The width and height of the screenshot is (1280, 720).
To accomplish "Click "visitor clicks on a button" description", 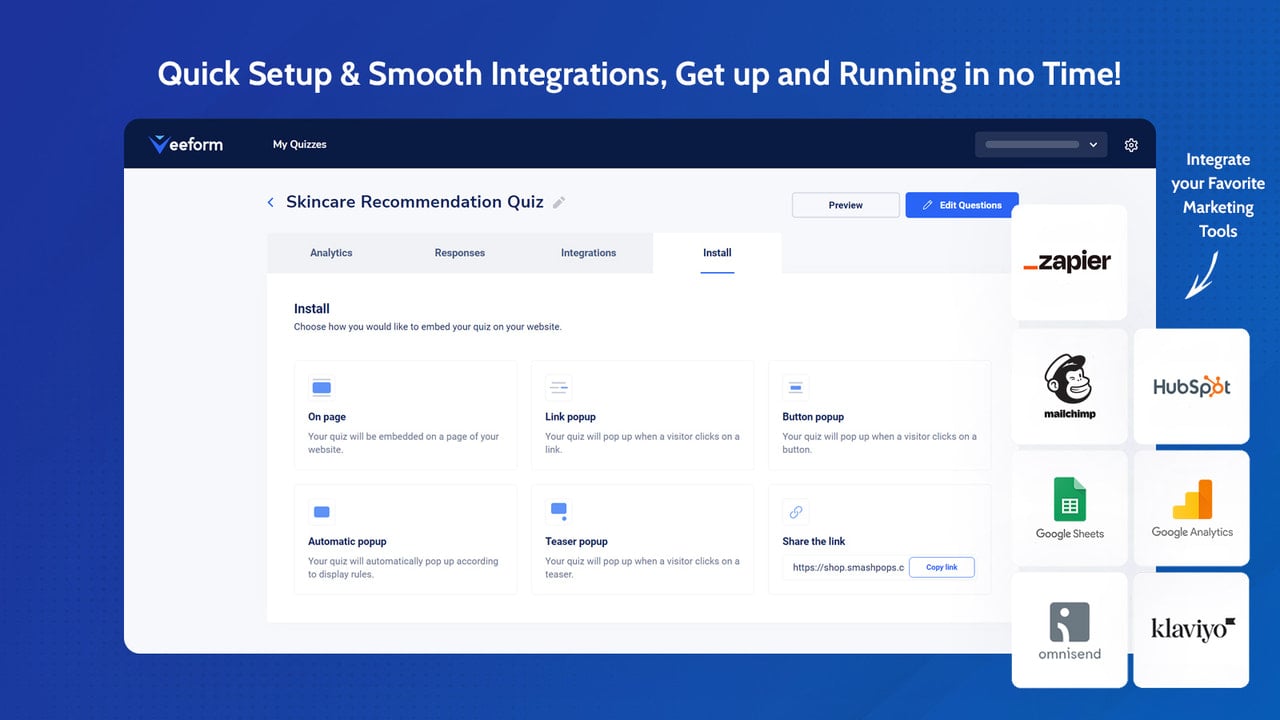I will [x=879, y=443].
